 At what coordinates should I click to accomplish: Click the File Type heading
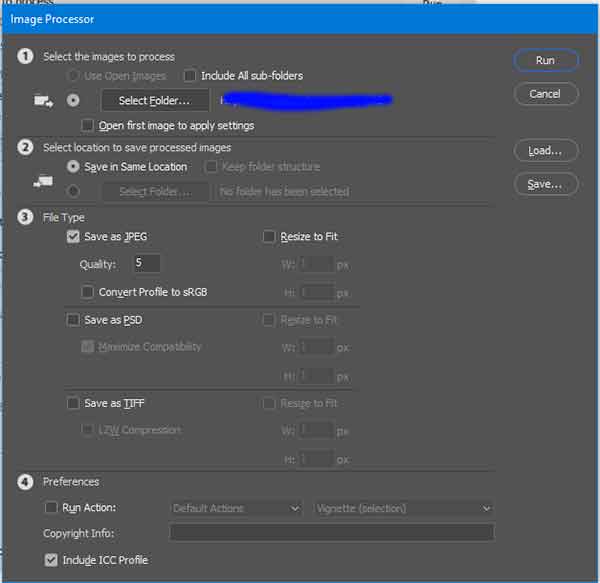coord(64,217)
